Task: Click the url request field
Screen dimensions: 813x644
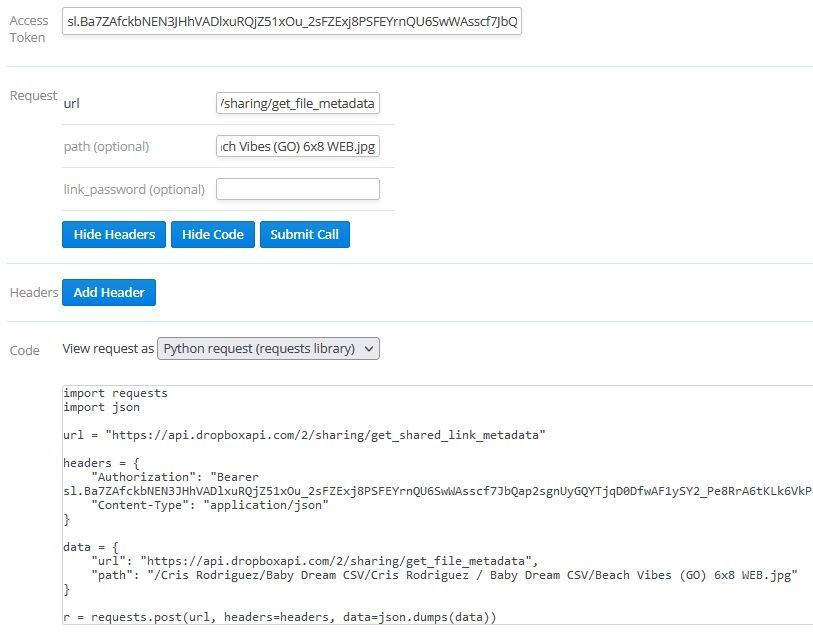Action: (x=298, y=103)
